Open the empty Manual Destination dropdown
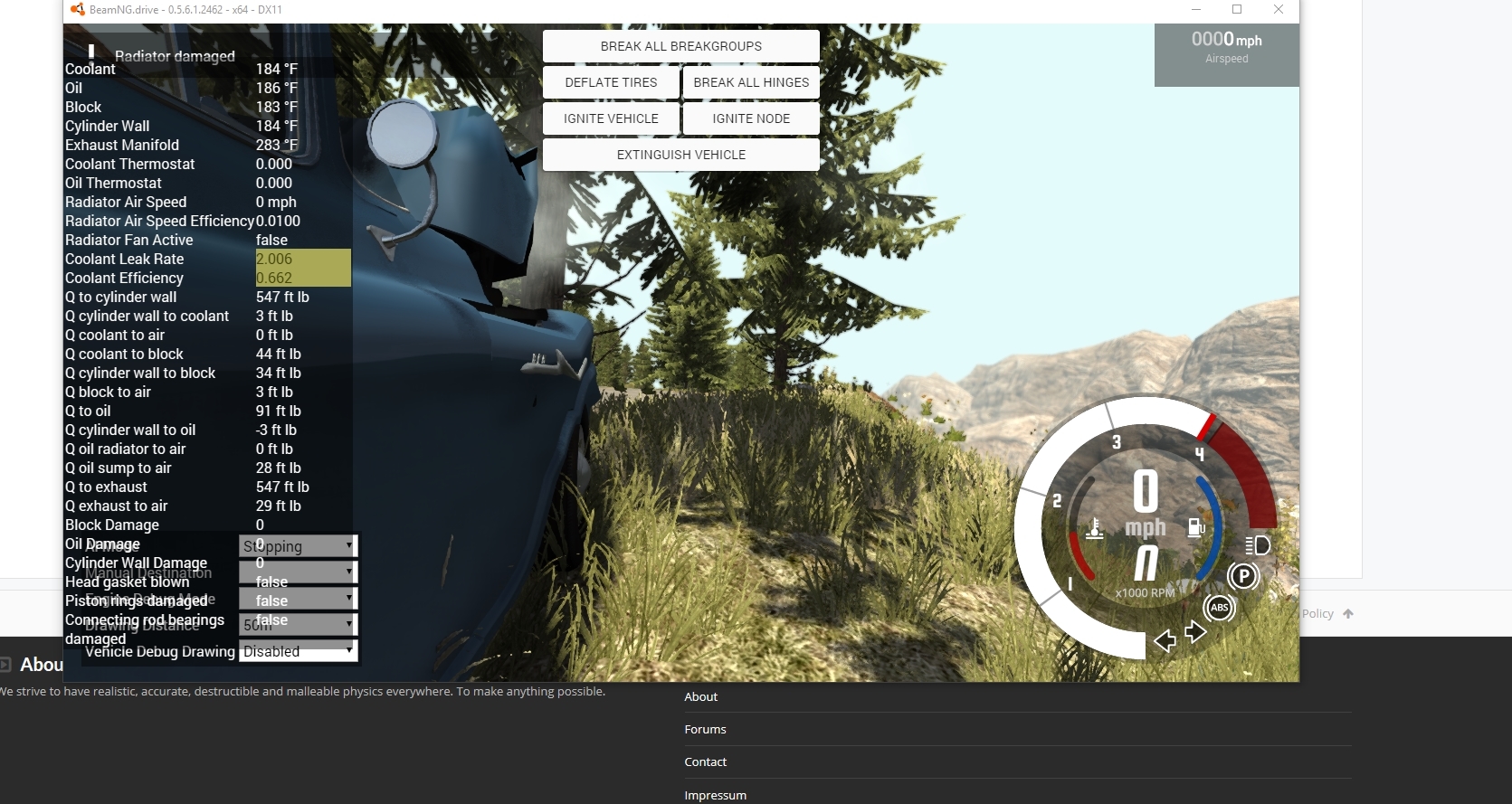This screenshot has height=804, width=1512. coord(299,572)
